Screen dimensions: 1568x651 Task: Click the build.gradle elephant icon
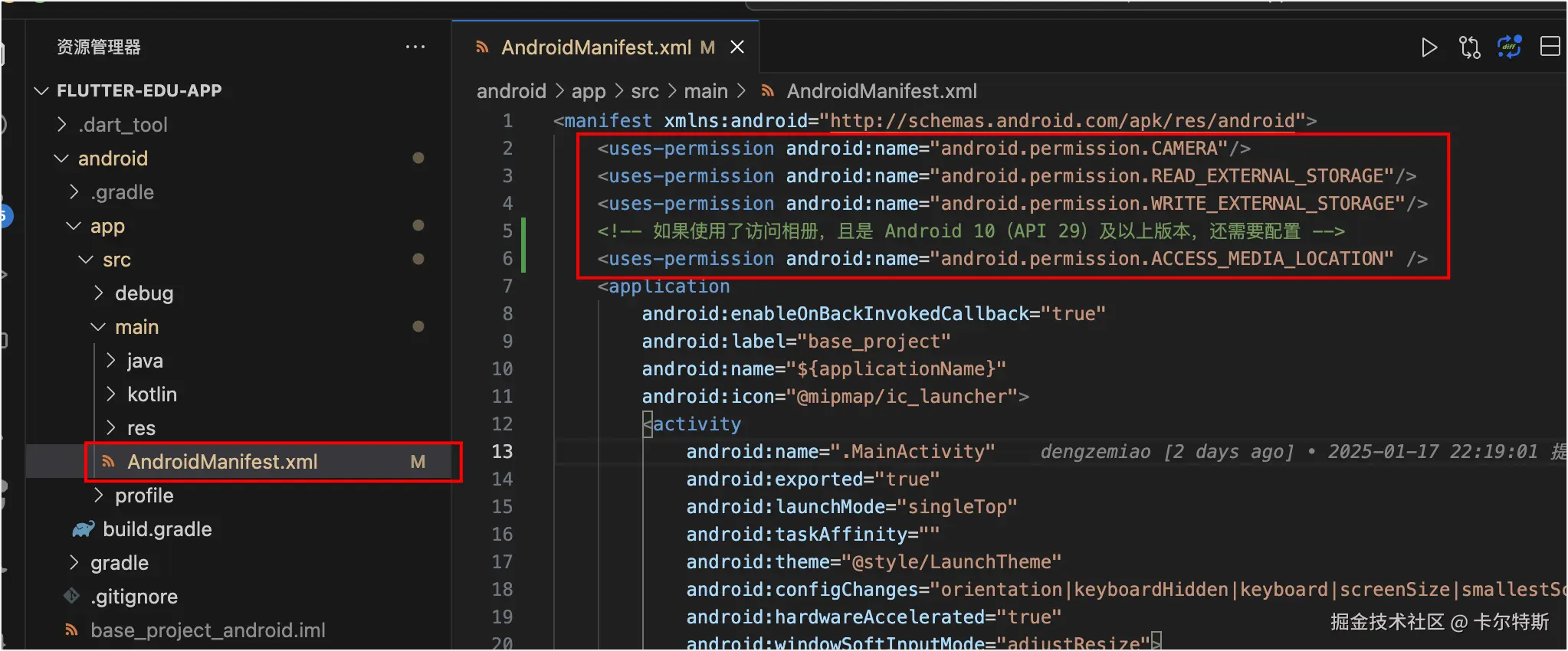click(84, 529)
